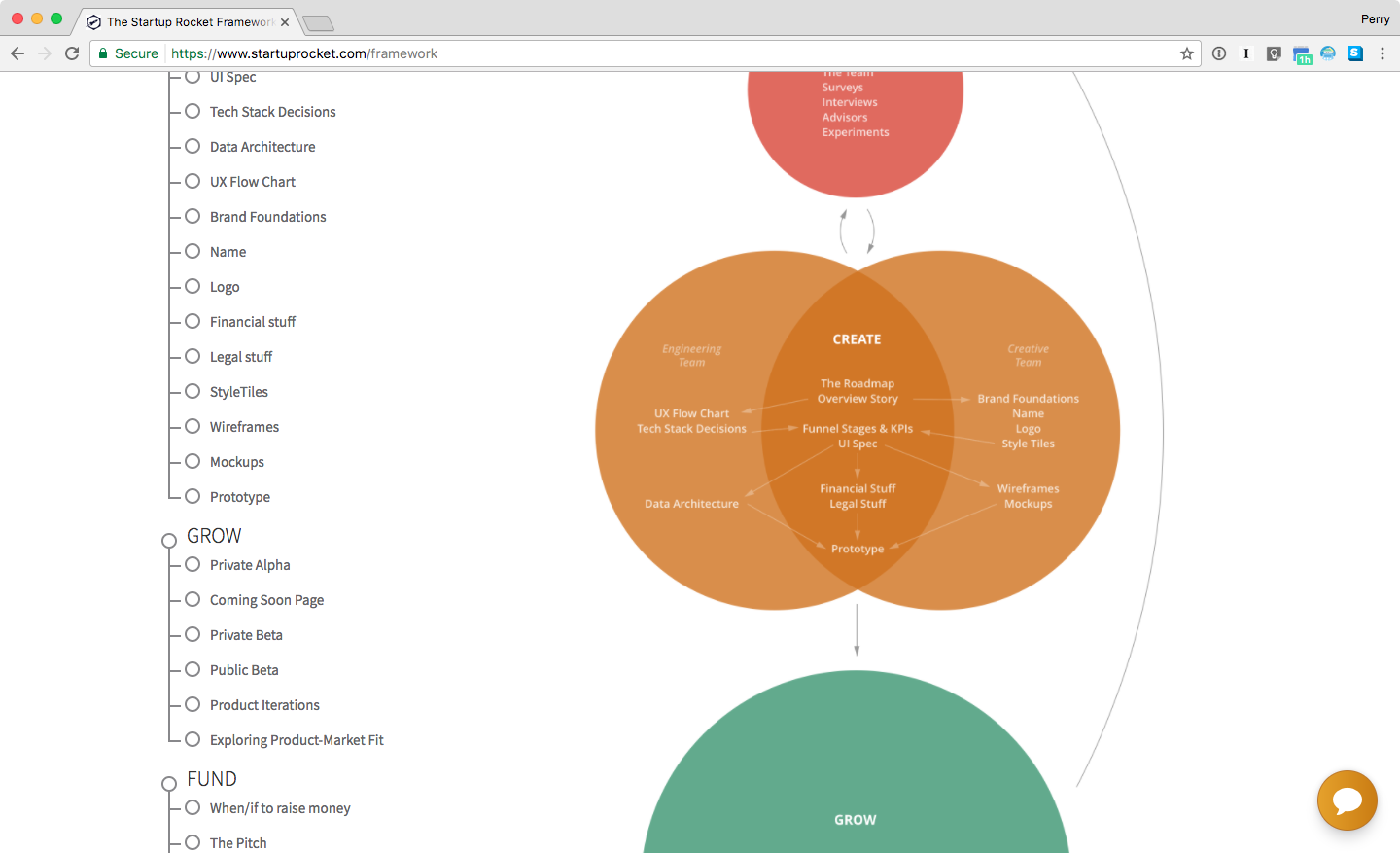The height and width of the screenshot is (853, 1400).
Task: Select Exploring Product-Market Fit item
Action: tap(297, 740)
